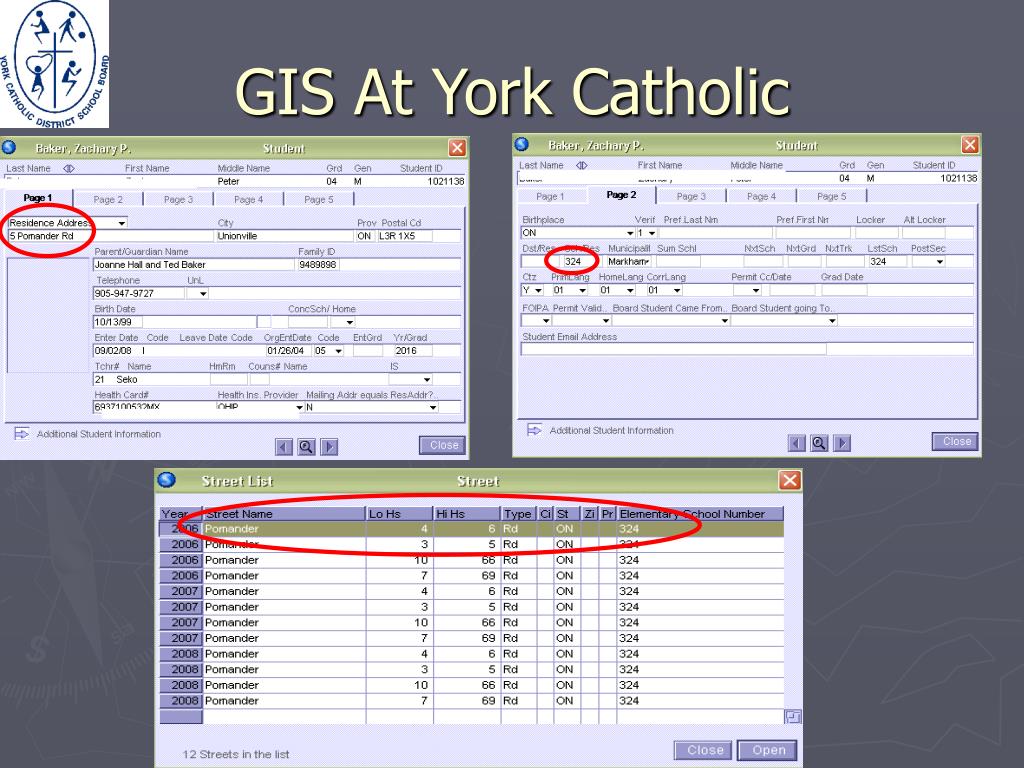Open Birthplace ON dropdown
The image size is (1024, 768).
click(630, 233)
